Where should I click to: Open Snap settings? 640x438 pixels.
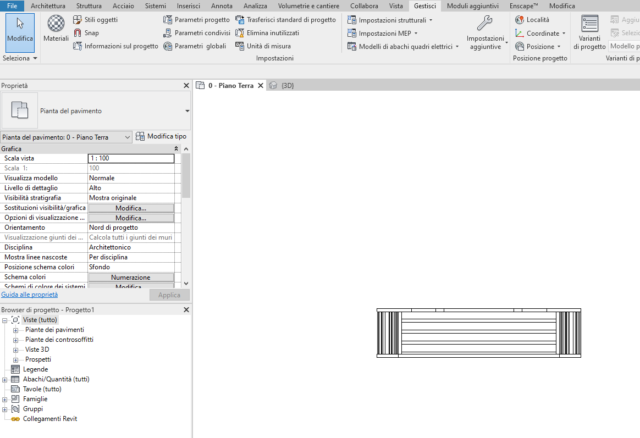[87, 33]
